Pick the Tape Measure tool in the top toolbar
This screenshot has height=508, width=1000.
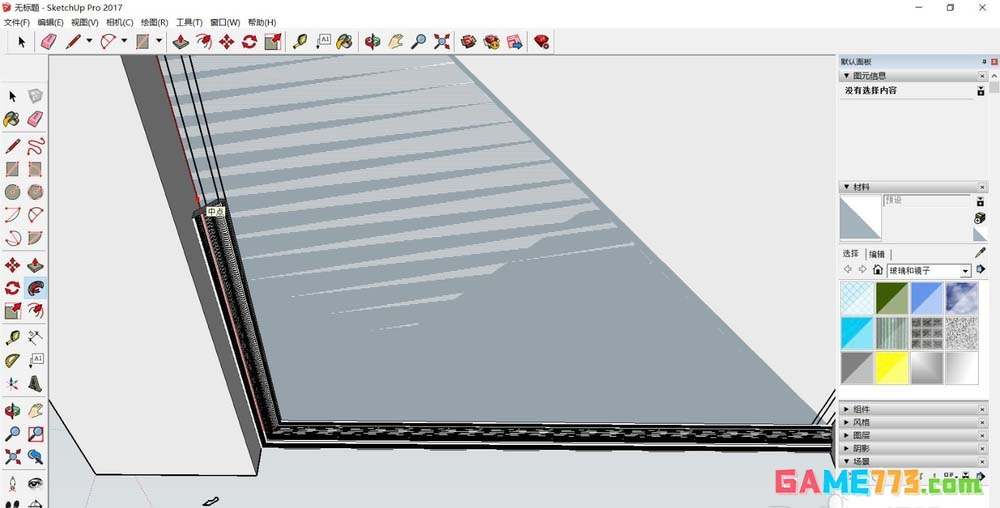pos(300,42)
